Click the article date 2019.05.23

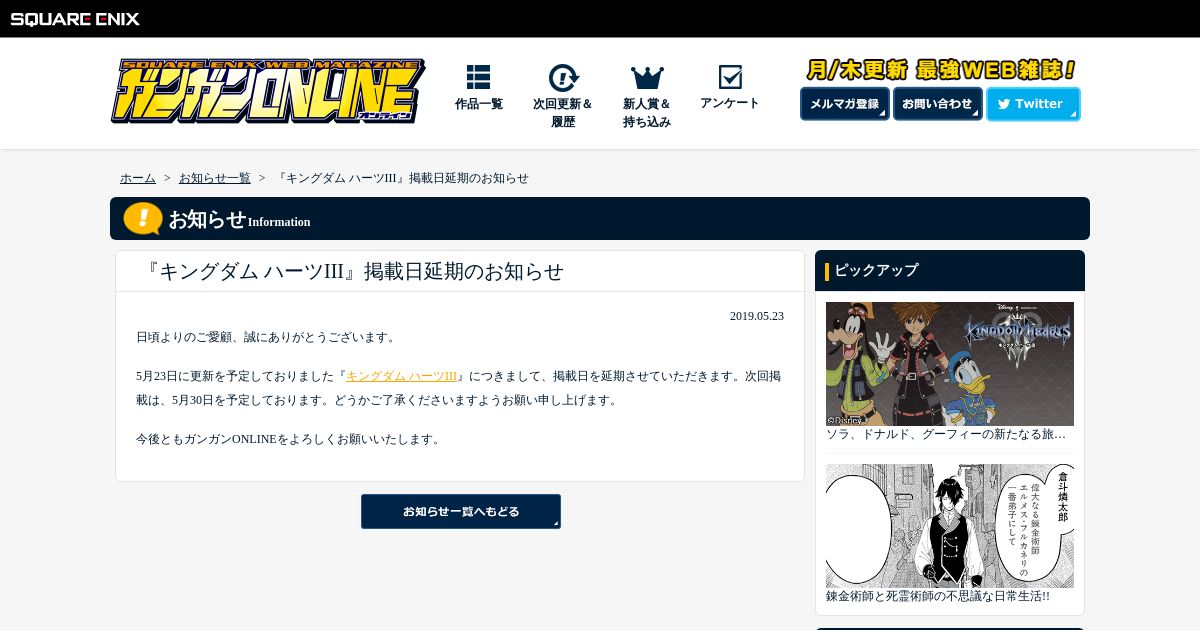pyautogui.click(x=757, y=316)
